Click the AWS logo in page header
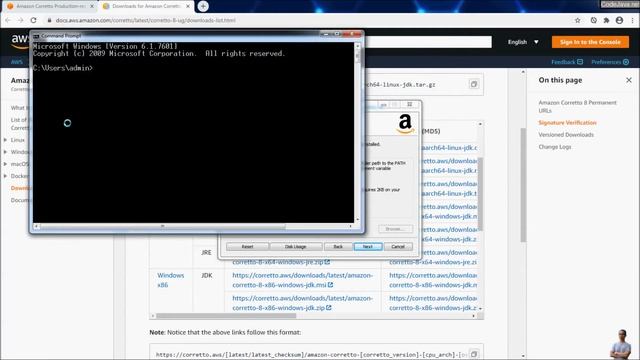The height and width of the screenshot is (360, 640). [x=20, y=41]
